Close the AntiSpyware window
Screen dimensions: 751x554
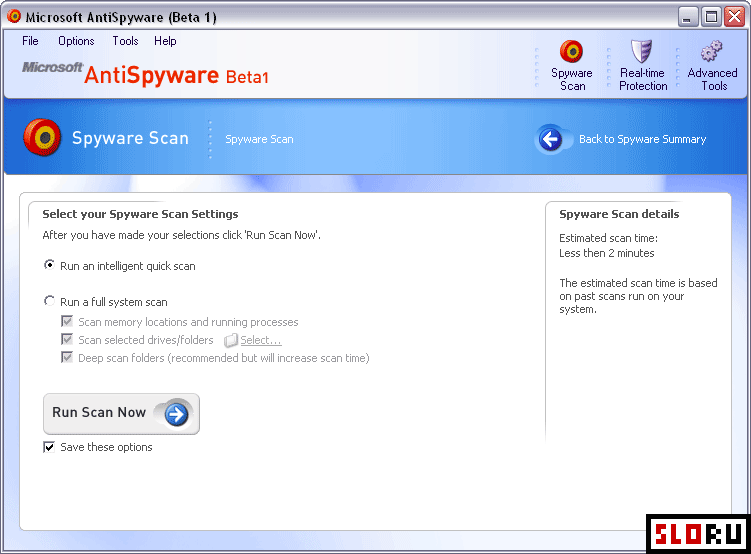pyautogui.click(x=734, y=17)
